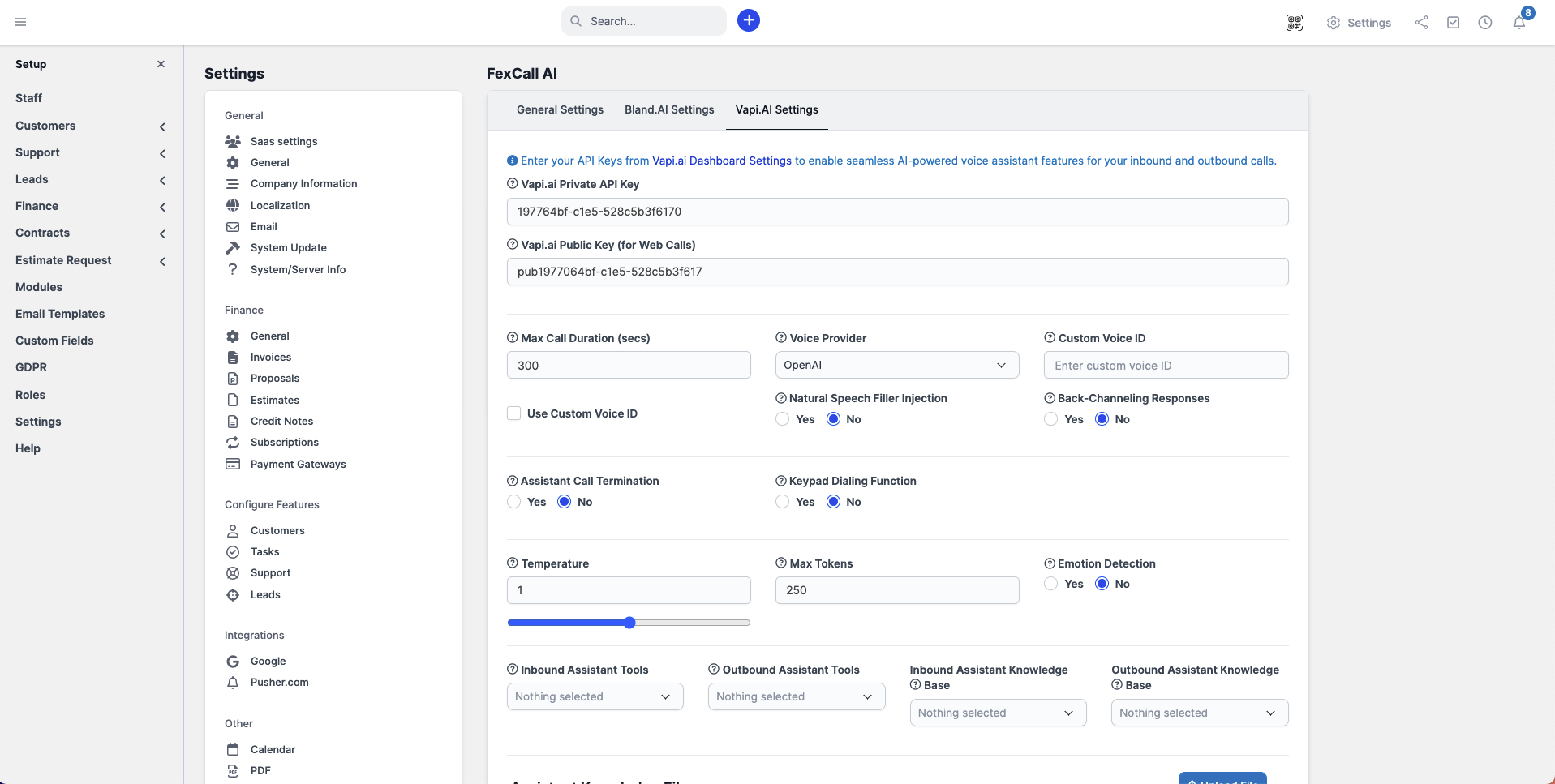Open the QR code scanner icon
The height and width of the screenshot is (784, 1555).
1295,23
